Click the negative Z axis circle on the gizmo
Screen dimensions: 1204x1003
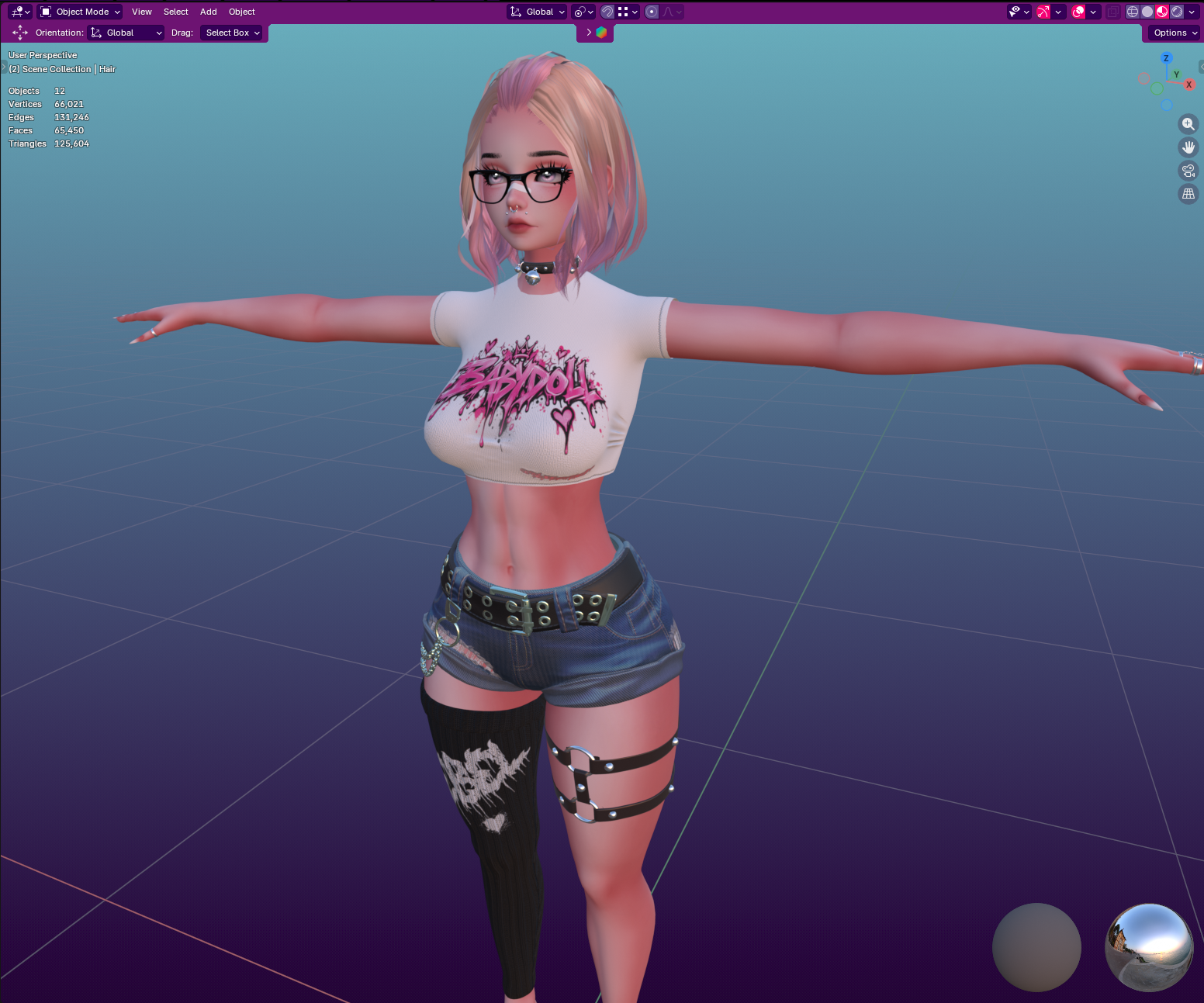coord(1167,105)
